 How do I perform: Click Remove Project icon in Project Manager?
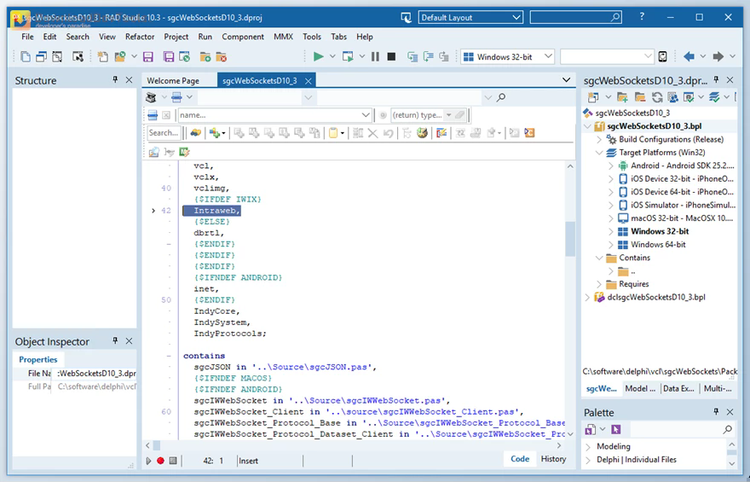tap(640, 97)
